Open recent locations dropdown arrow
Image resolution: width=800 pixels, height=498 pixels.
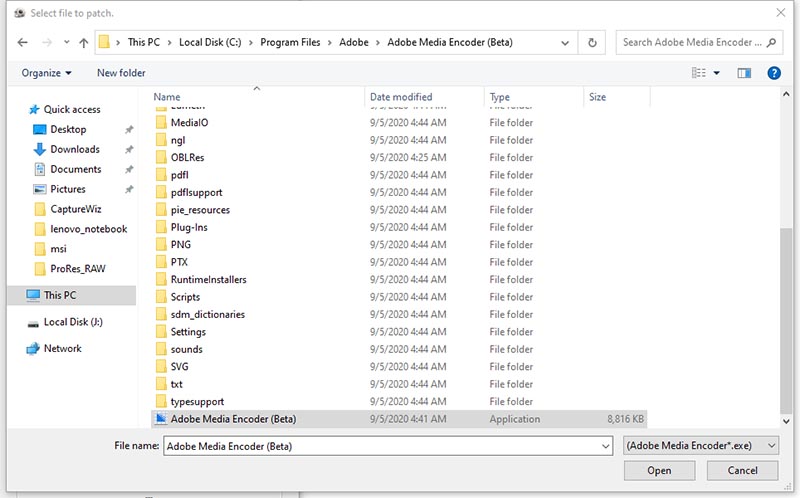pyautogui.click(x=66, y=42)
